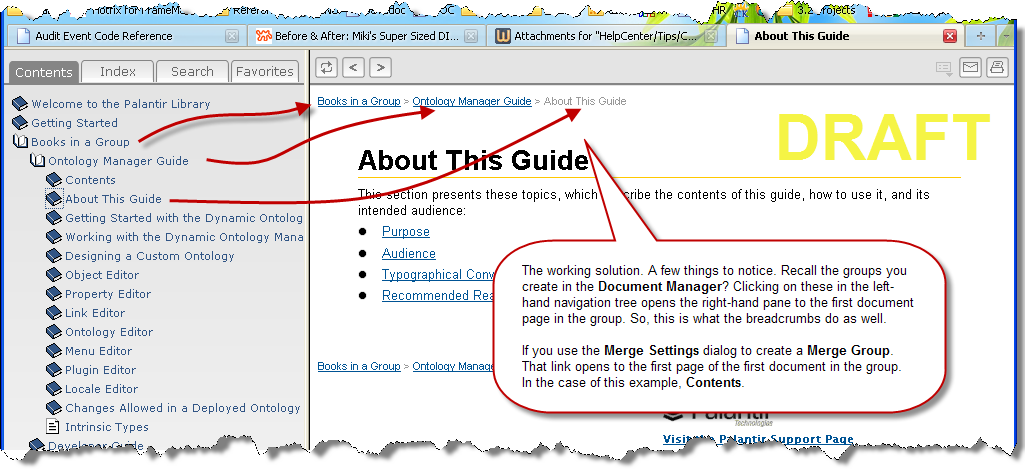Image resolution: width=1025 pixels, height=469 pixels.
Task: Open the Search tab
Action: point(192,72)
